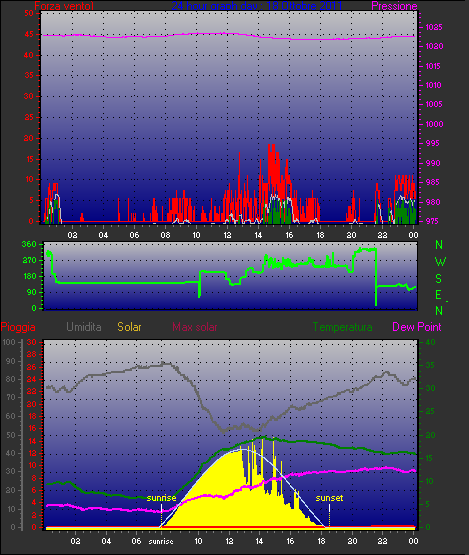Click the Umidita legend label

click(84, 327)
